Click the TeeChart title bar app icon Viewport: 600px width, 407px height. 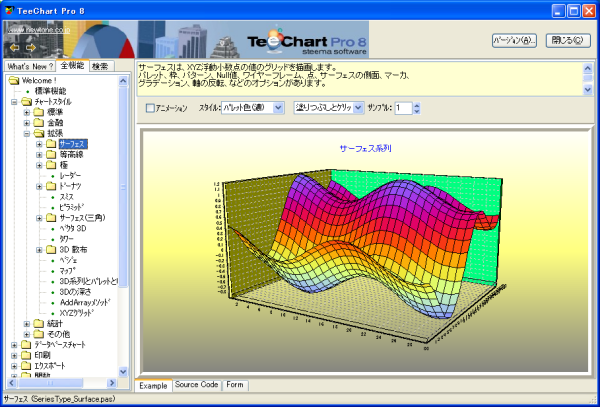(9, 10)
